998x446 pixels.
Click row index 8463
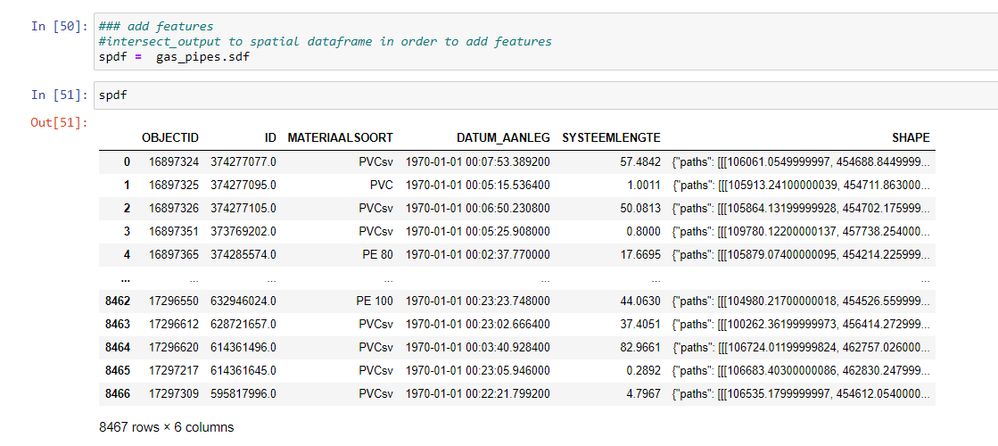tap(118, 324)
